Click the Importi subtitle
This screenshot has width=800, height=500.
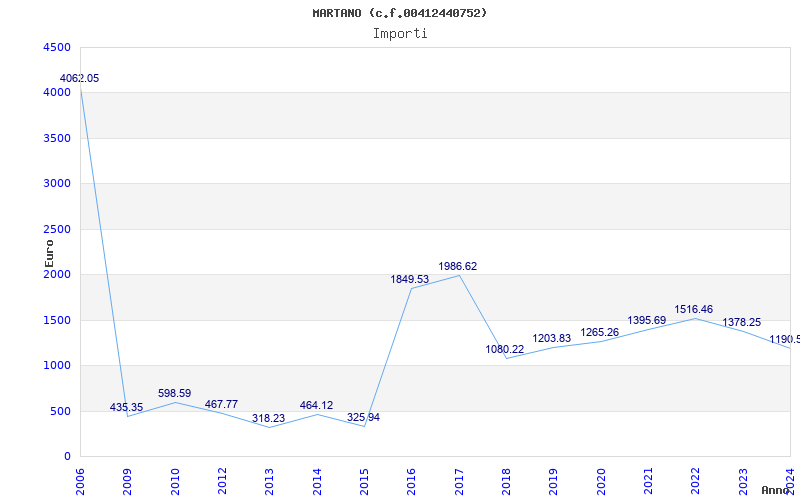(x=400, y=34)
